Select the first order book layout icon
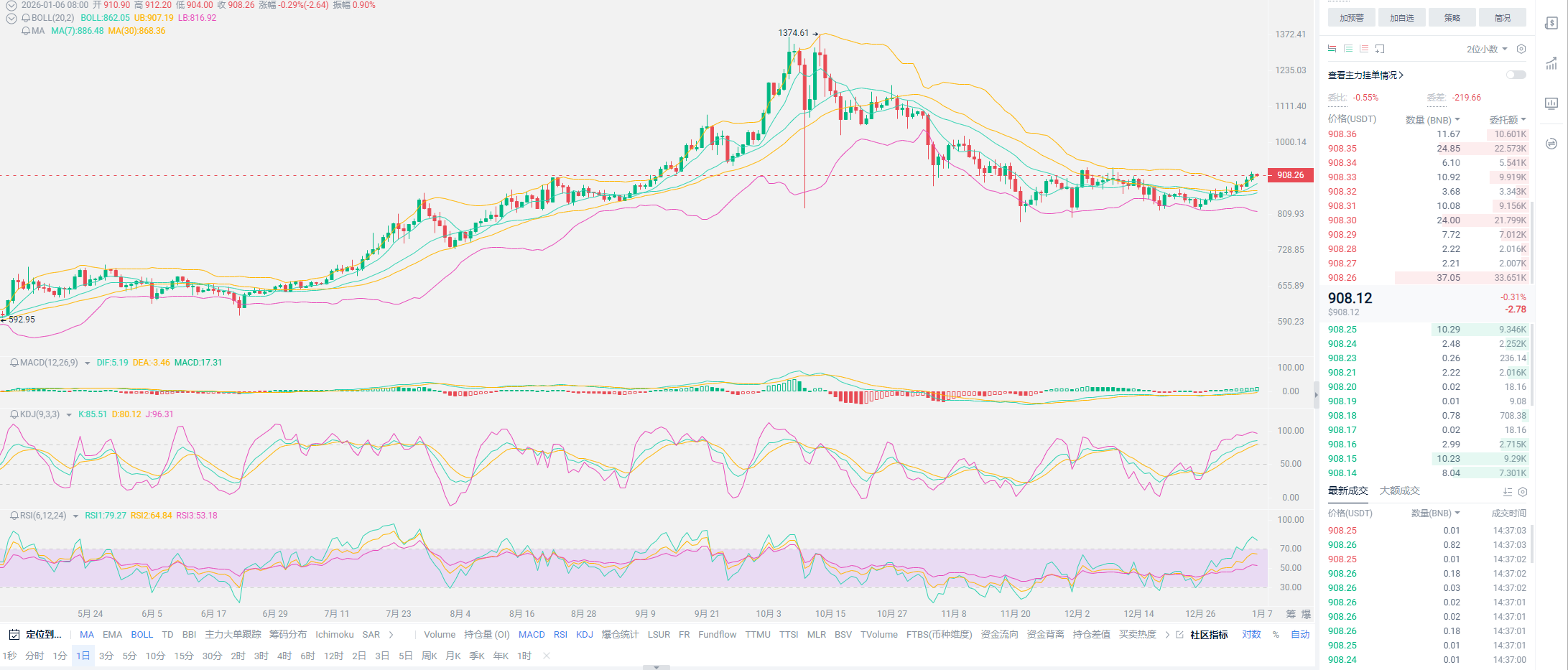 point(1332,49)
